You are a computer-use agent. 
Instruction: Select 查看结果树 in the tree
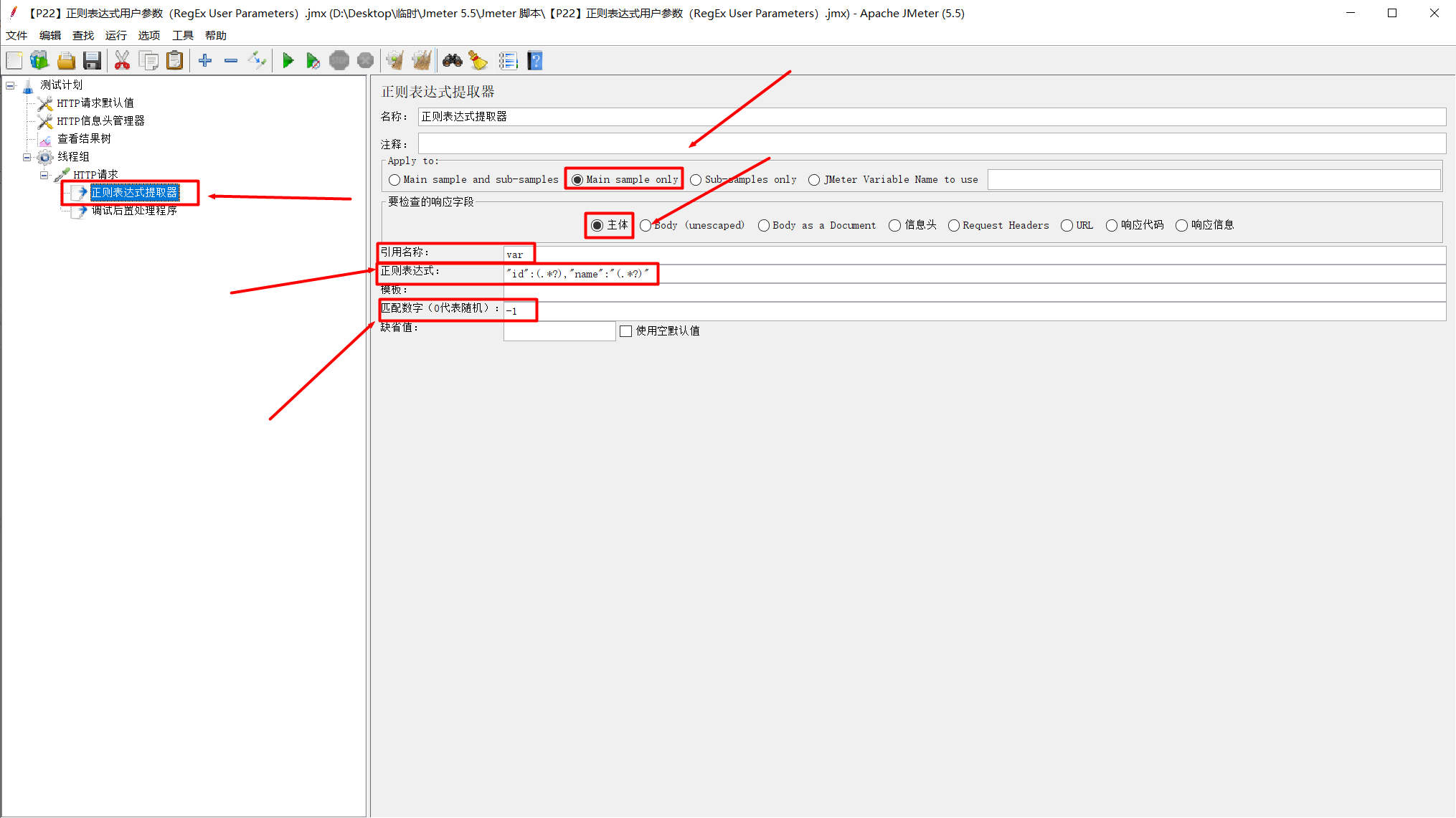pyautogui.click(x=83, y=138)
